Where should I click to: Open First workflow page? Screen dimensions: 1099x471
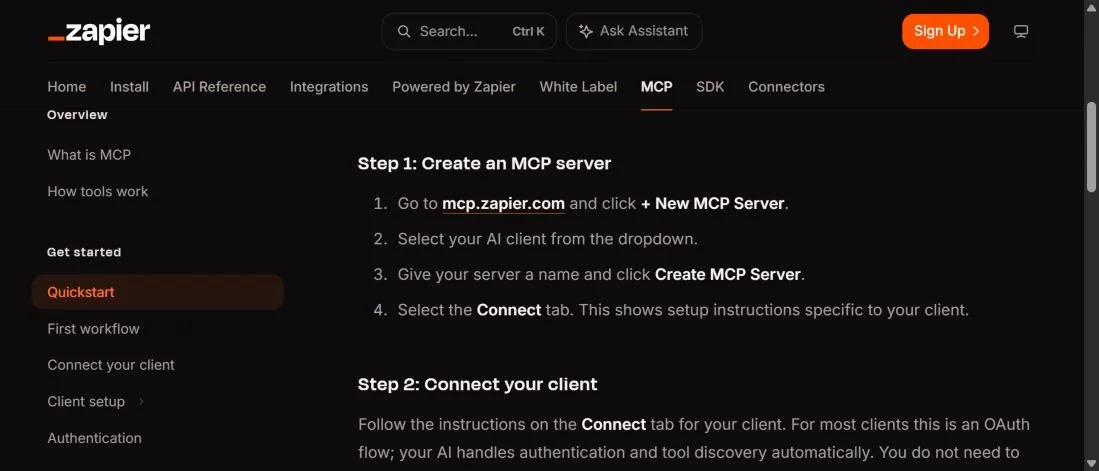click(93, 329)
